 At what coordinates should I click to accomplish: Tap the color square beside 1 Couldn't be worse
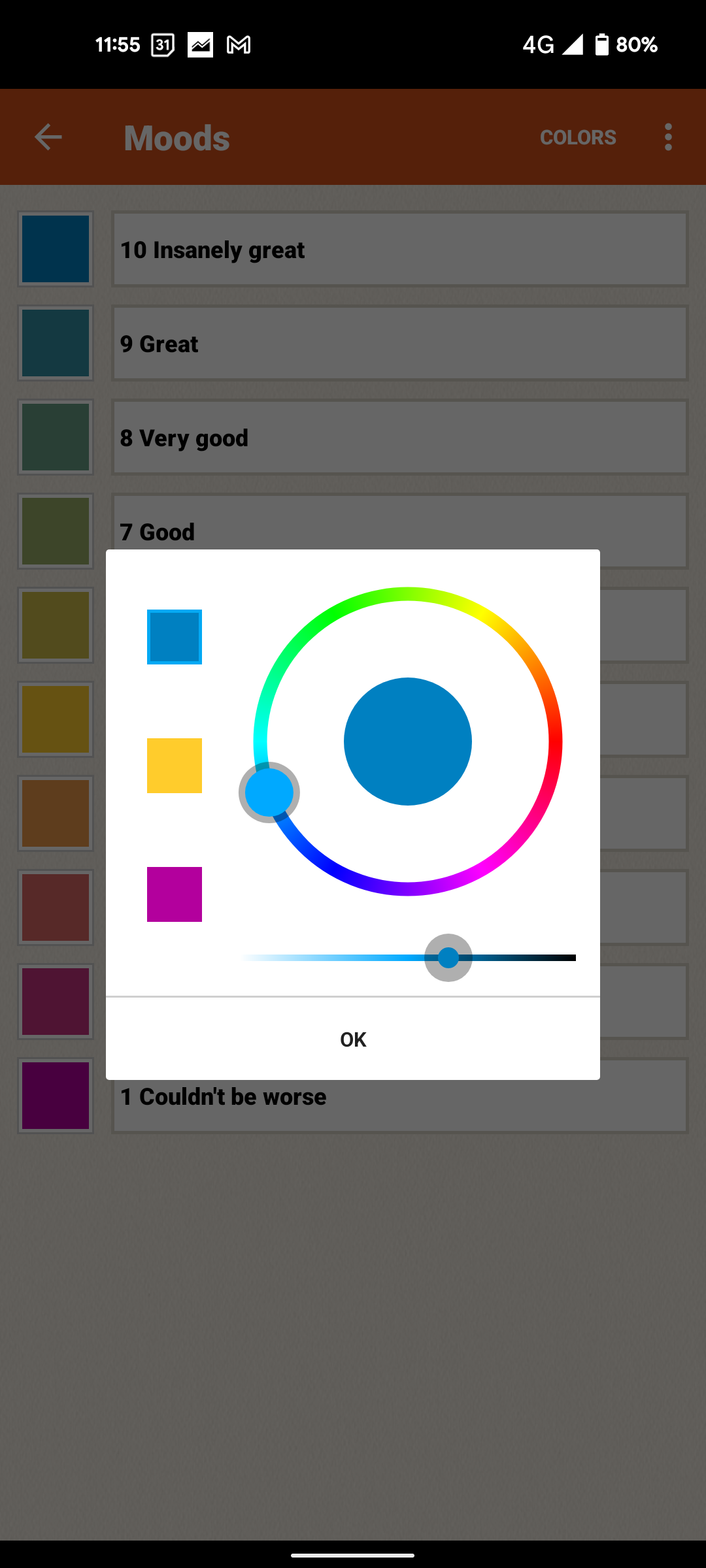56,1096
